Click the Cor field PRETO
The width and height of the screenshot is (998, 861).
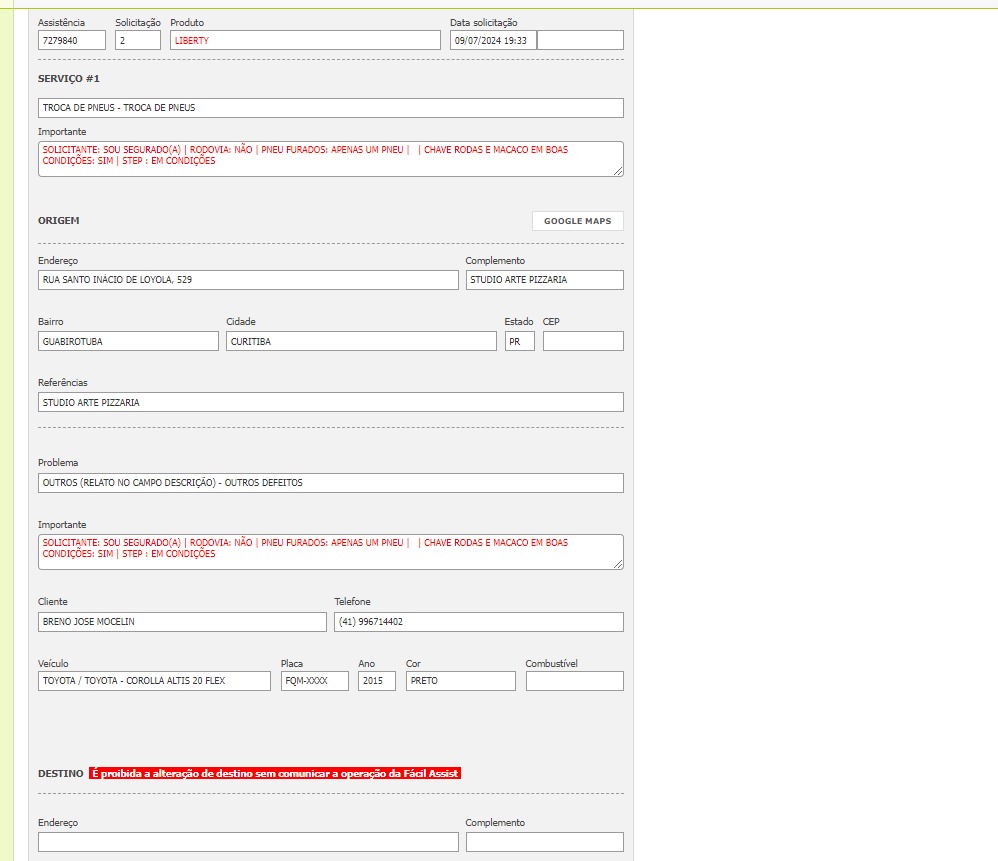click(x=461, y=681)
